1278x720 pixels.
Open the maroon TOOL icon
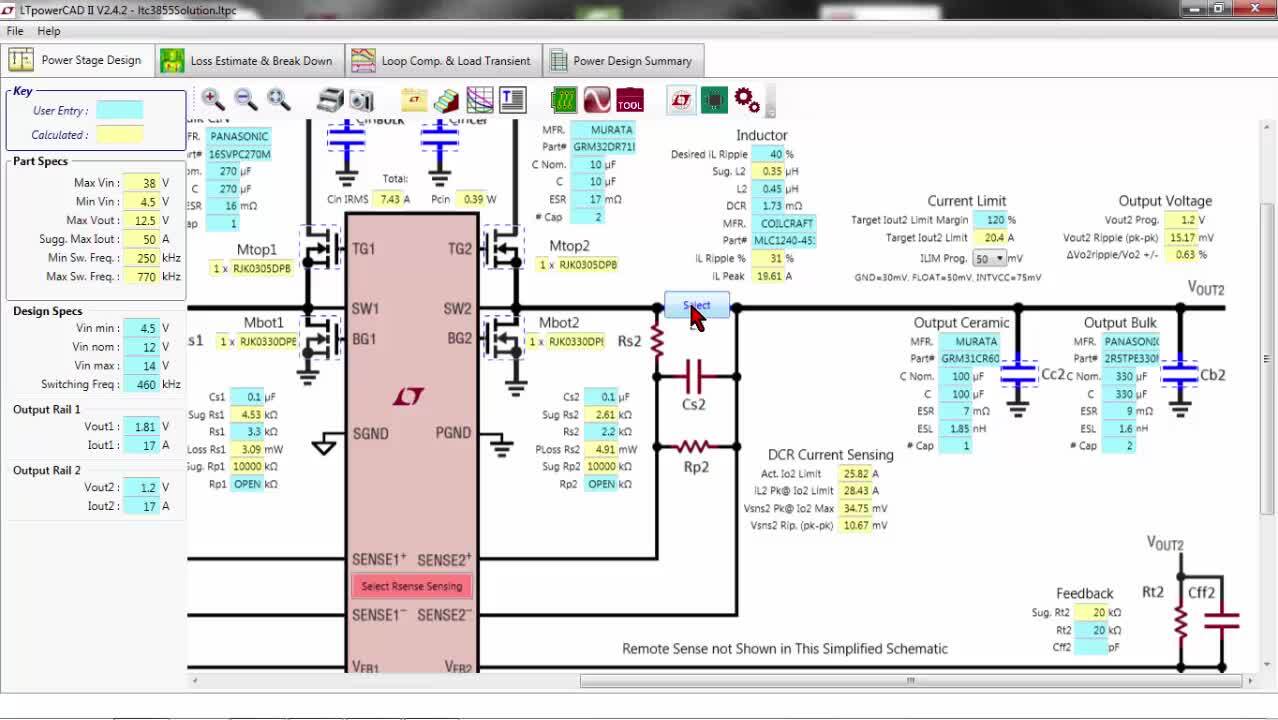630,99
